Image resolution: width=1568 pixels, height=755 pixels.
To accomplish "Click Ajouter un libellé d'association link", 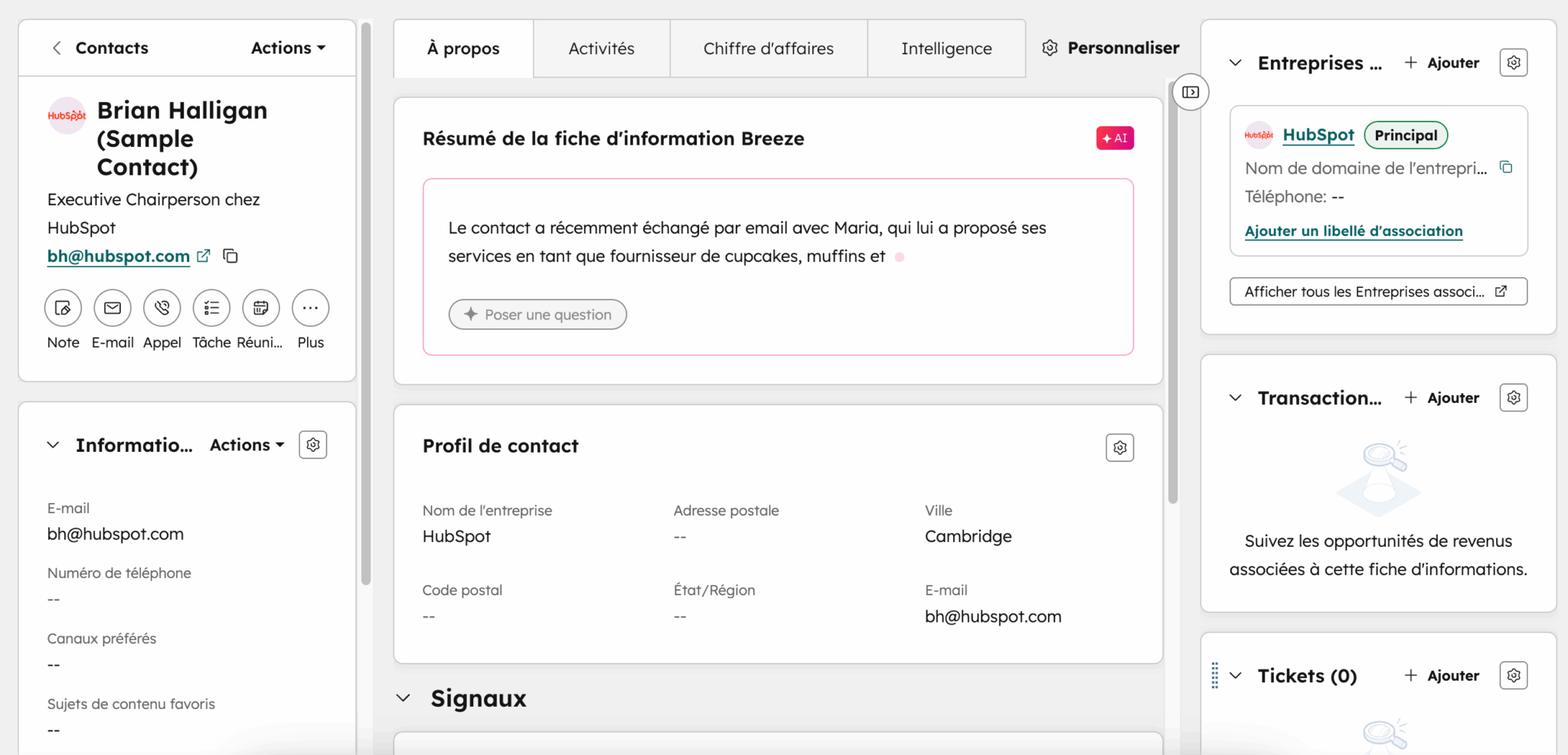I will point(1353,231).
